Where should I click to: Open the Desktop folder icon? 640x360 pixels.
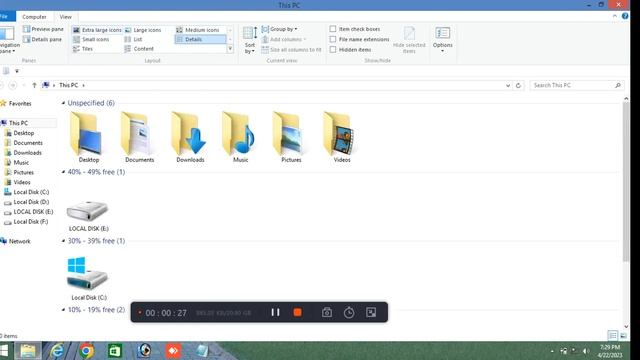[87, 134]
